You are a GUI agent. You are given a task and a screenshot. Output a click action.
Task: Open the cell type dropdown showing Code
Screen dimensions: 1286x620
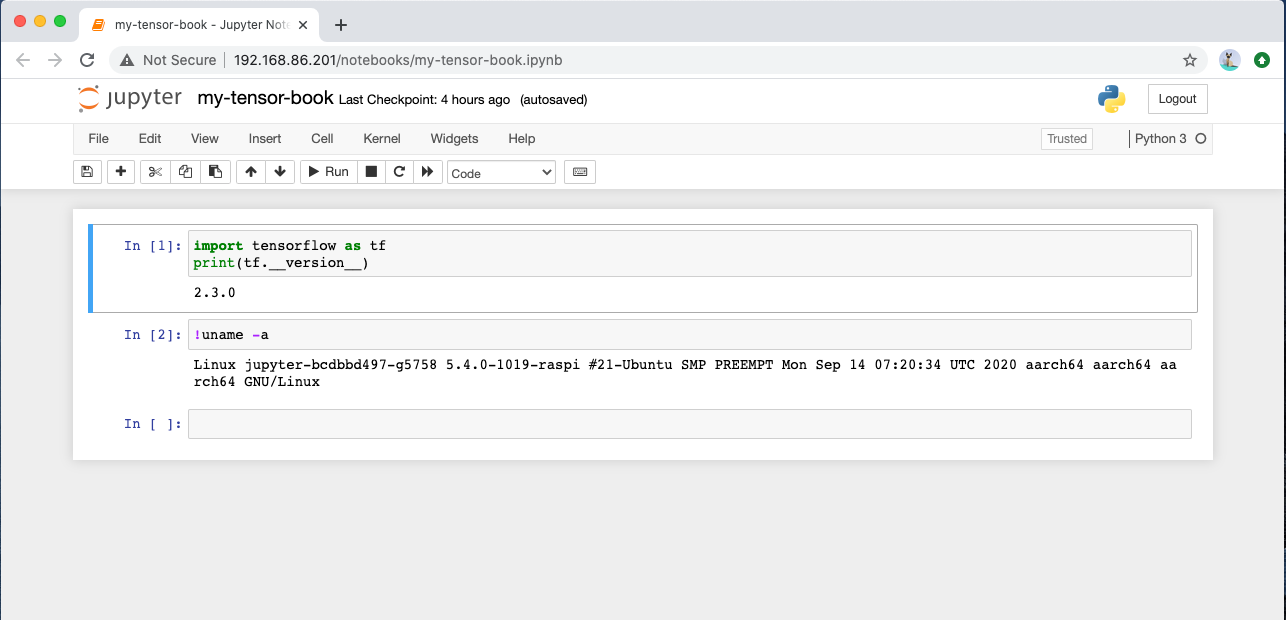point(501,171)
